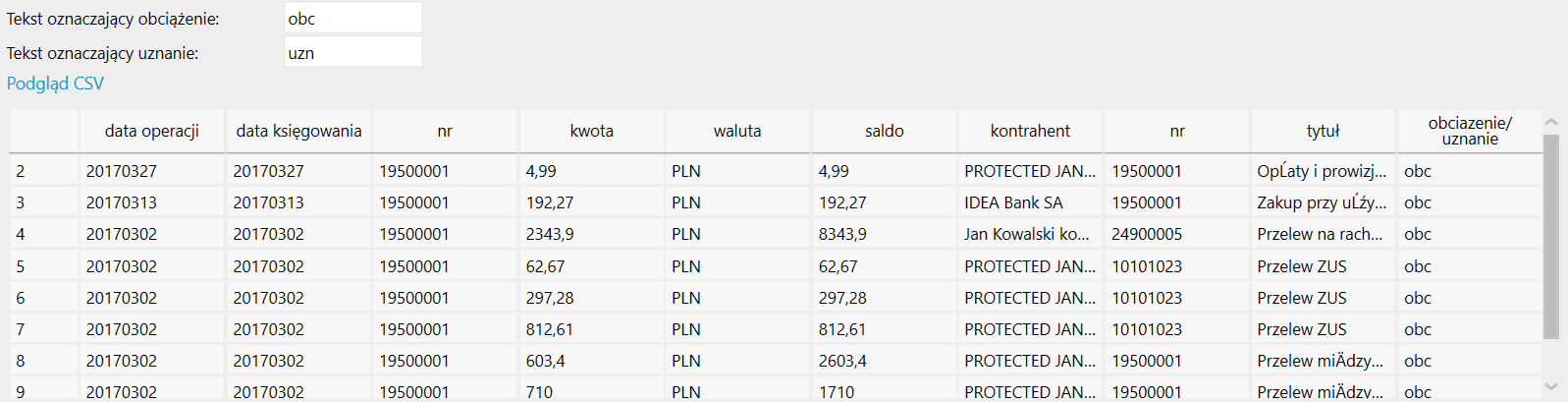Open the Podgląd CSV link
This screenshot has width=1568, height=402.
[55, 84]
